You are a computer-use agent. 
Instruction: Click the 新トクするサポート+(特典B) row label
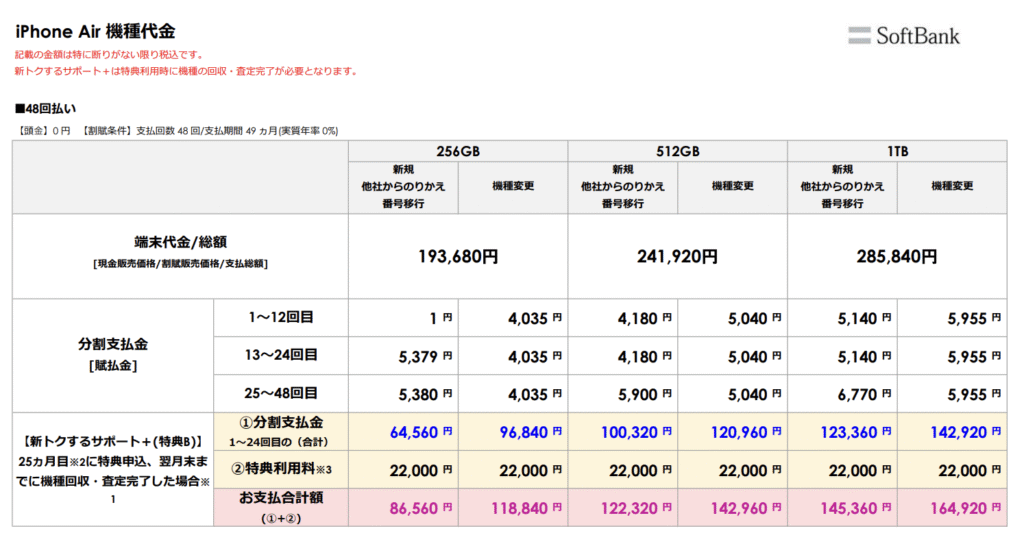[x=113, y=440]
